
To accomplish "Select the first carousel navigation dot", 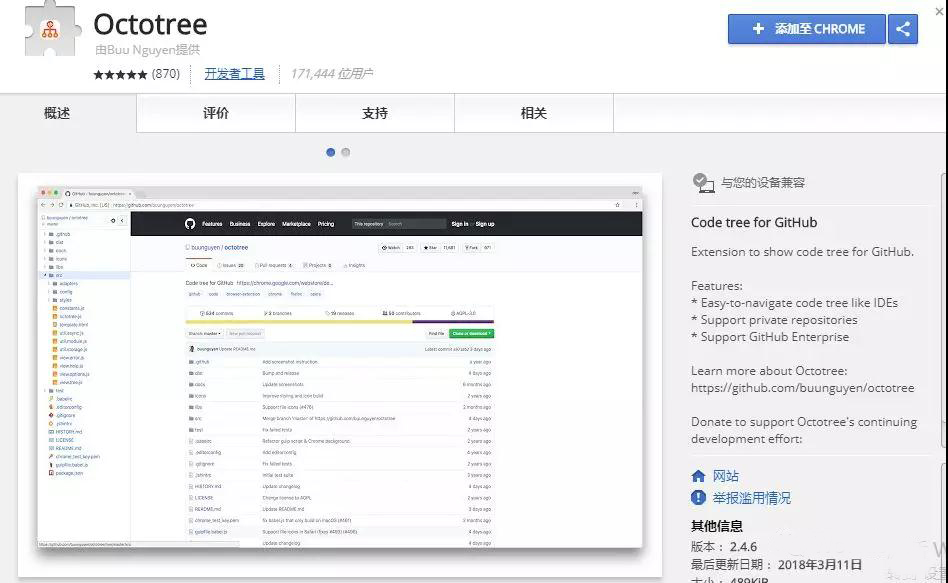I will [331, 152].
